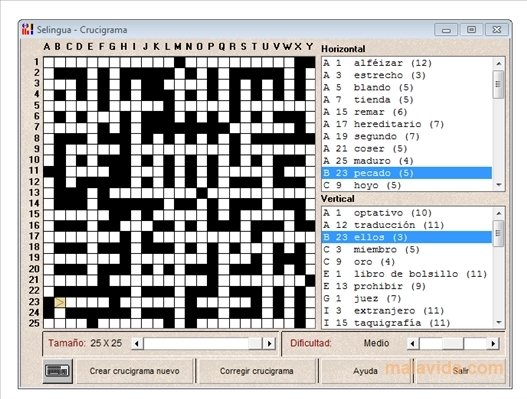527x399 pixels.
Task: Select horizontal clue 'hereditario (7)'
Action: click(407, 124)
